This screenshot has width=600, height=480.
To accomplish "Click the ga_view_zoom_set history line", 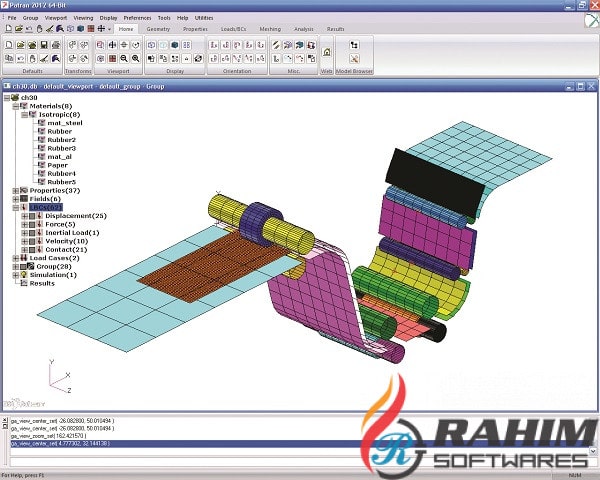I will point(49,436).
